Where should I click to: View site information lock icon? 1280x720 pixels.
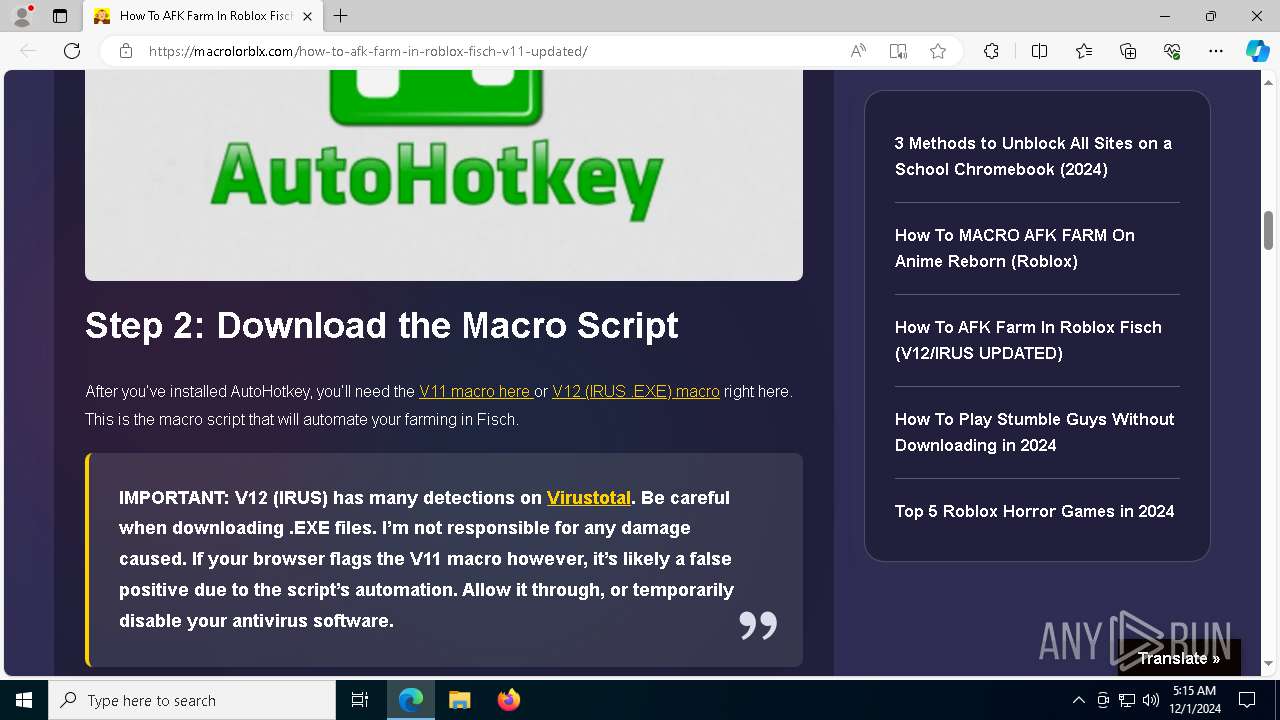tap(125, 51)
